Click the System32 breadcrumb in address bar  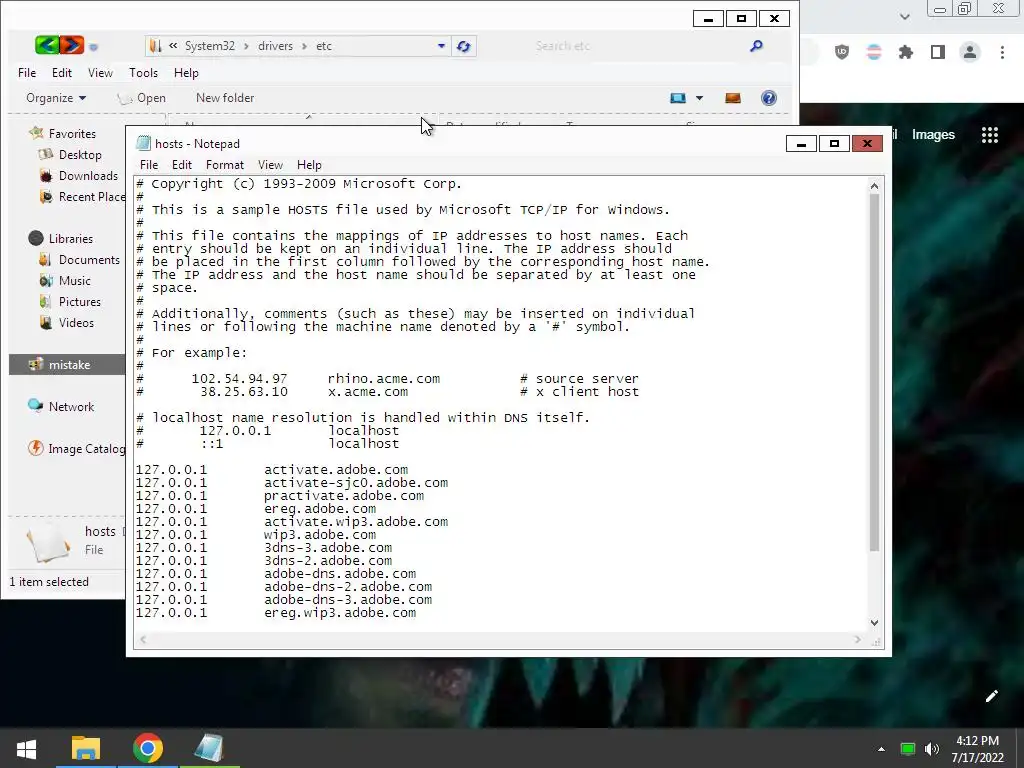(x=209, y=46)
